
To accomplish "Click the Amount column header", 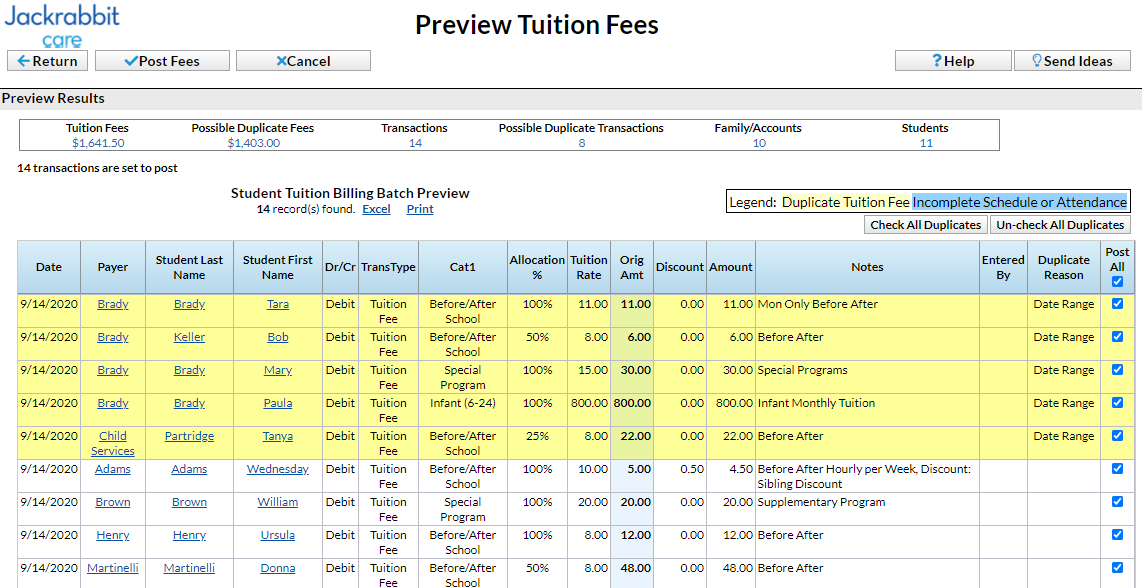I will pyautogui.click(x=731, y=267).
